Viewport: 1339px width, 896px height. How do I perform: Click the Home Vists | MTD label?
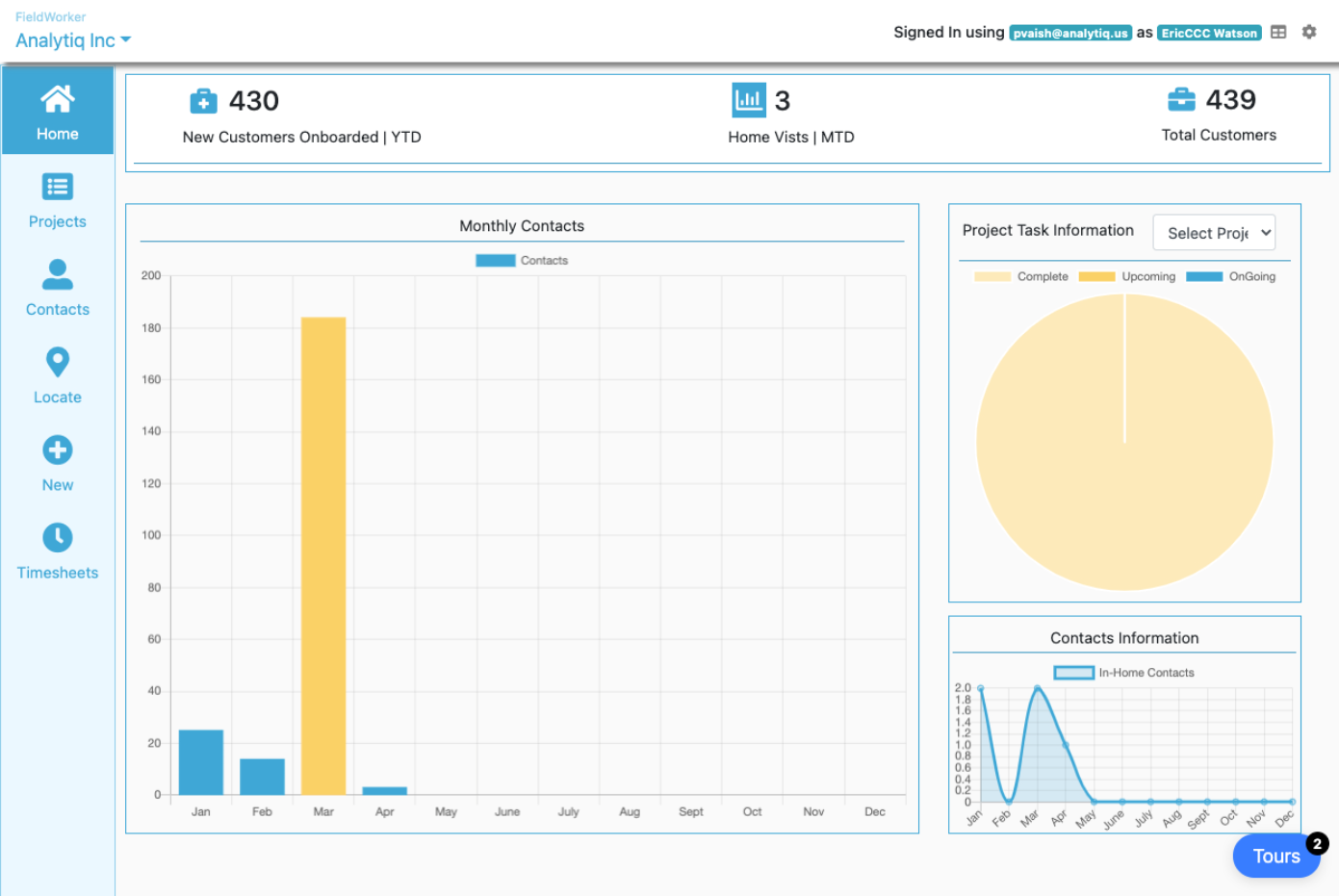791,137
